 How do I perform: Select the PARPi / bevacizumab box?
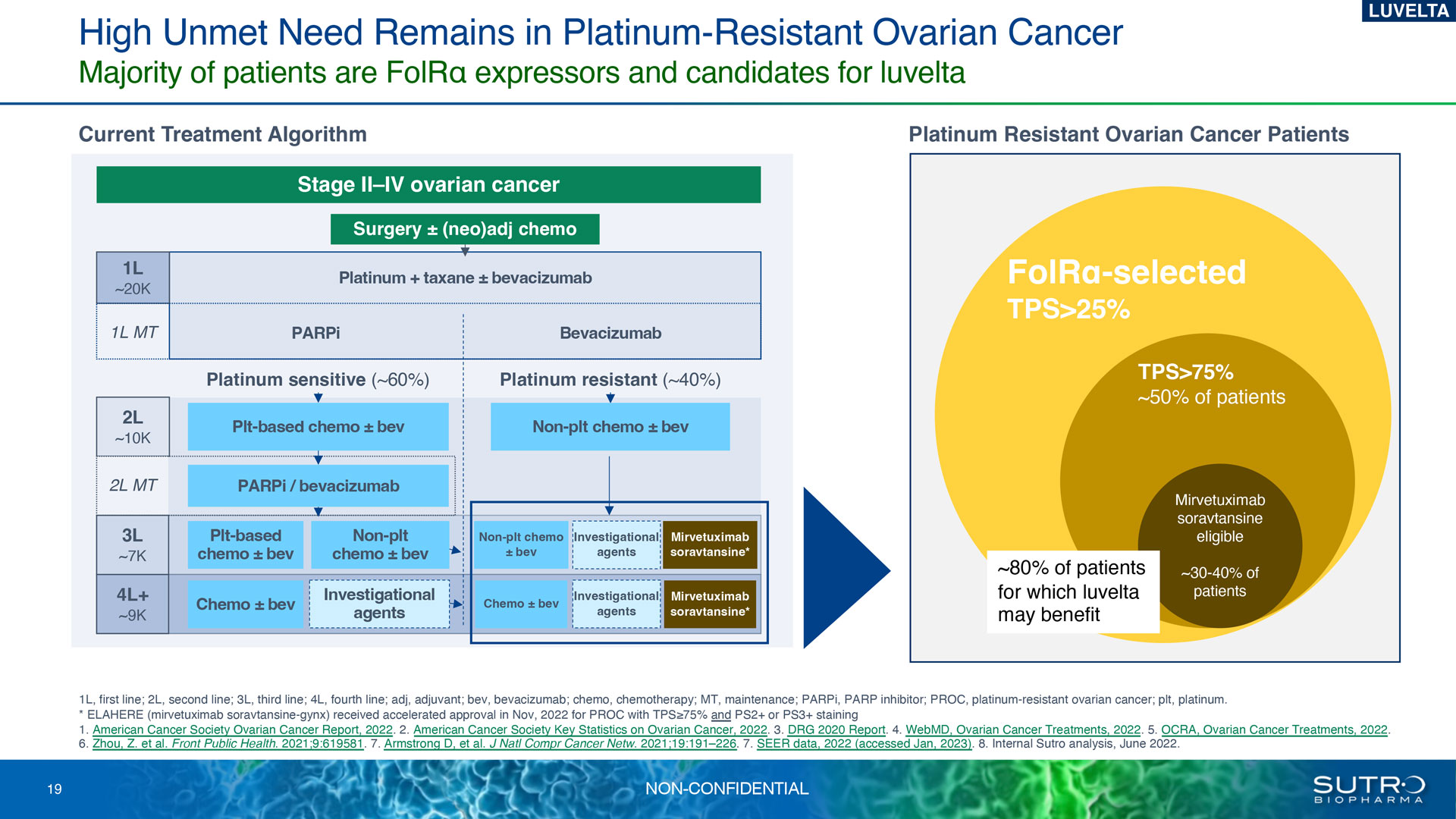[x=318, y=486]
